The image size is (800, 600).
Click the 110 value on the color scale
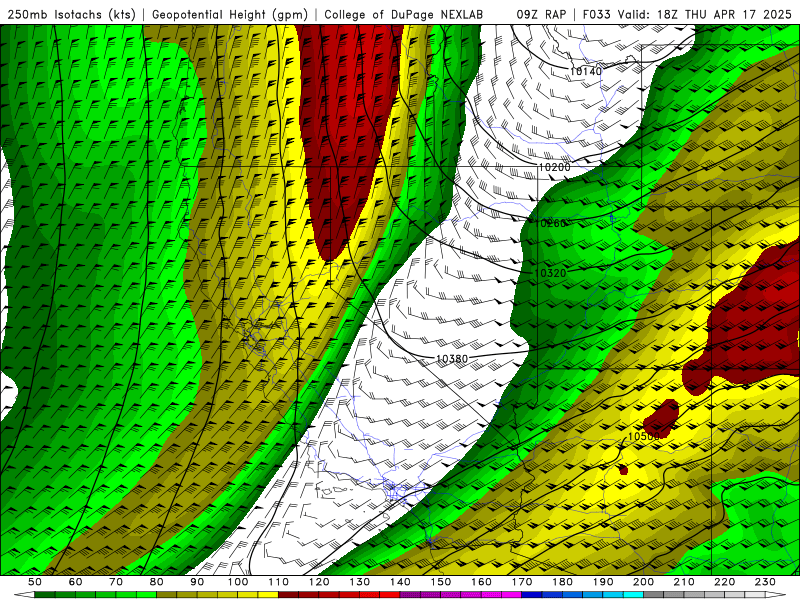click(278, 582)
